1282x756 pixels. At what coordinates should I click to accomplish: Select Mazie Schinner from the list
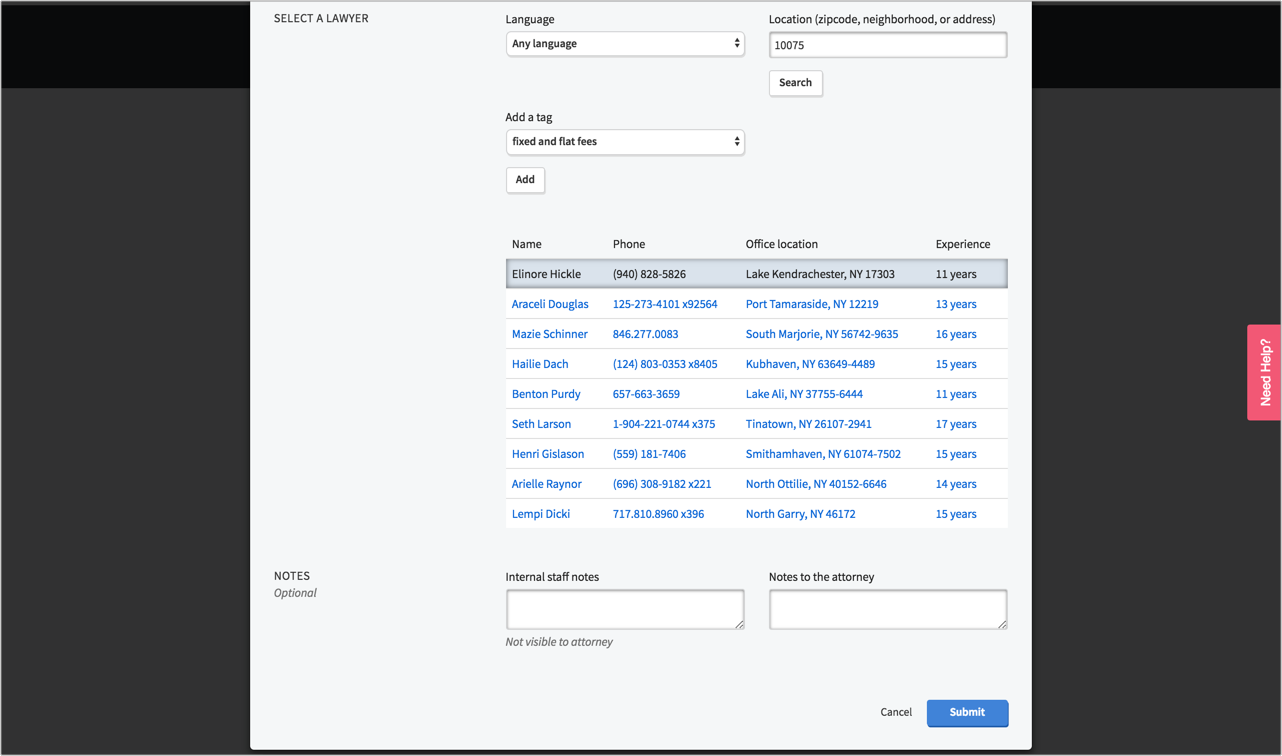click(549, 334)
